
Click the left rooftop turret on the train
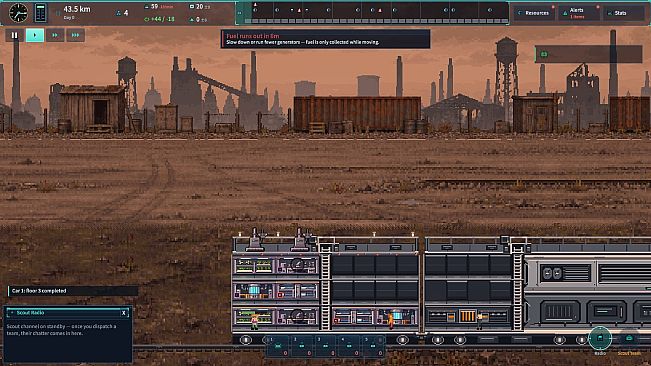(255, 240)
